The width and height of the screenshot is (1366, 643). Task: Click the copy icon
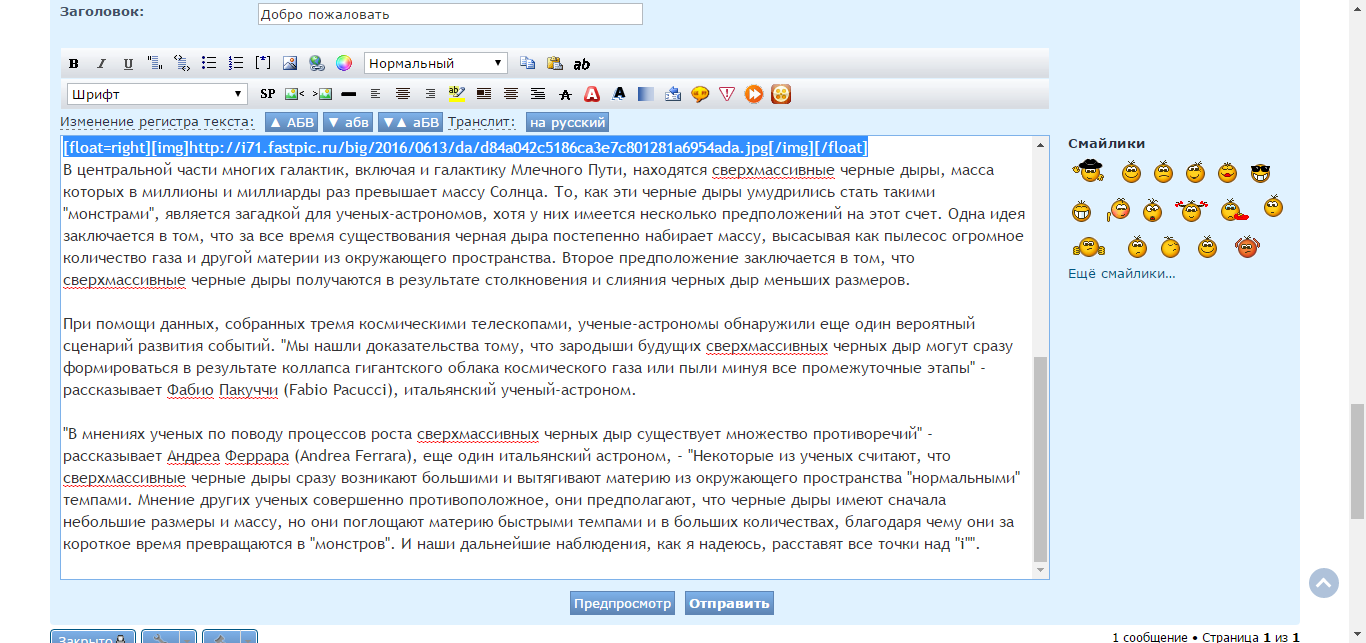coord(527,63)
